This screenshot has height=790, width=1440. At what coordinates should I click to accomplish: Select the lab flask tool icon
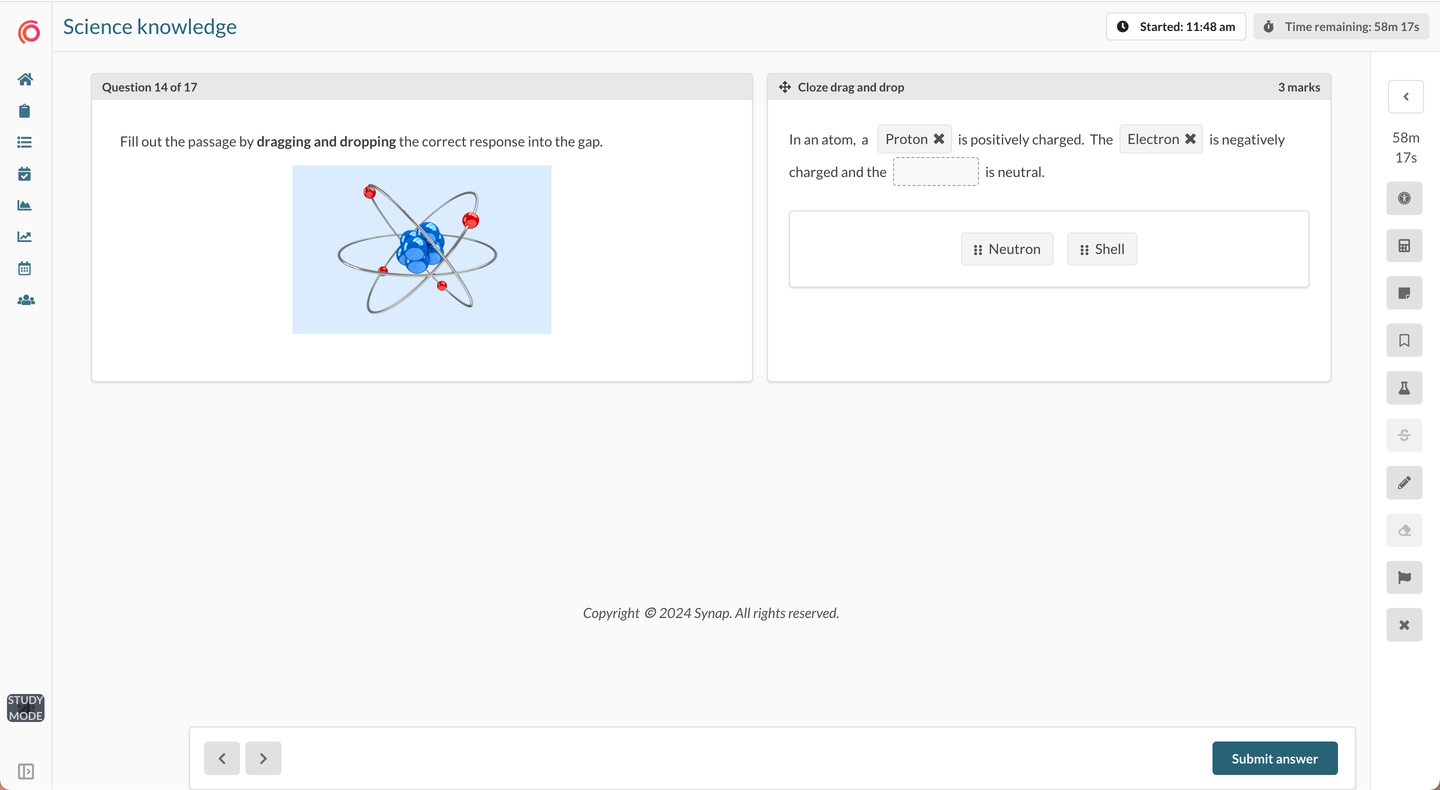pyautogui.click(x=1404, y=387)
